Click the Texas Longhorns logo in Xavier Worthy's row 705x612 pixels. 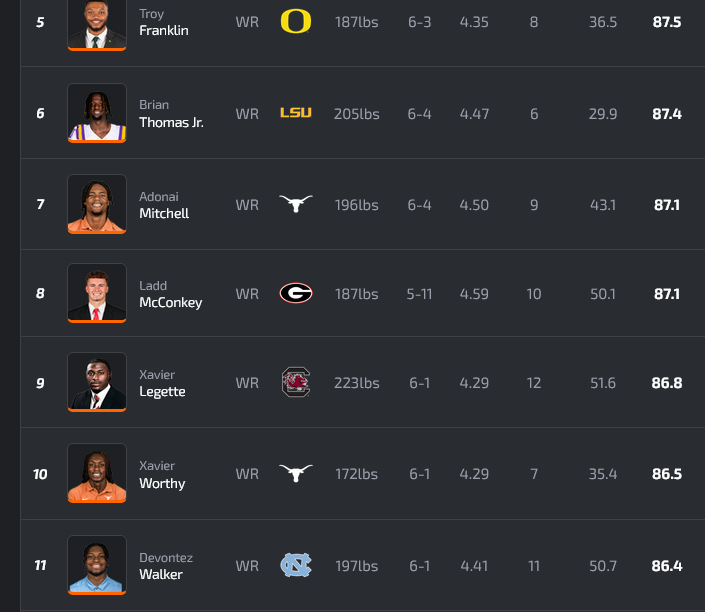296,473
